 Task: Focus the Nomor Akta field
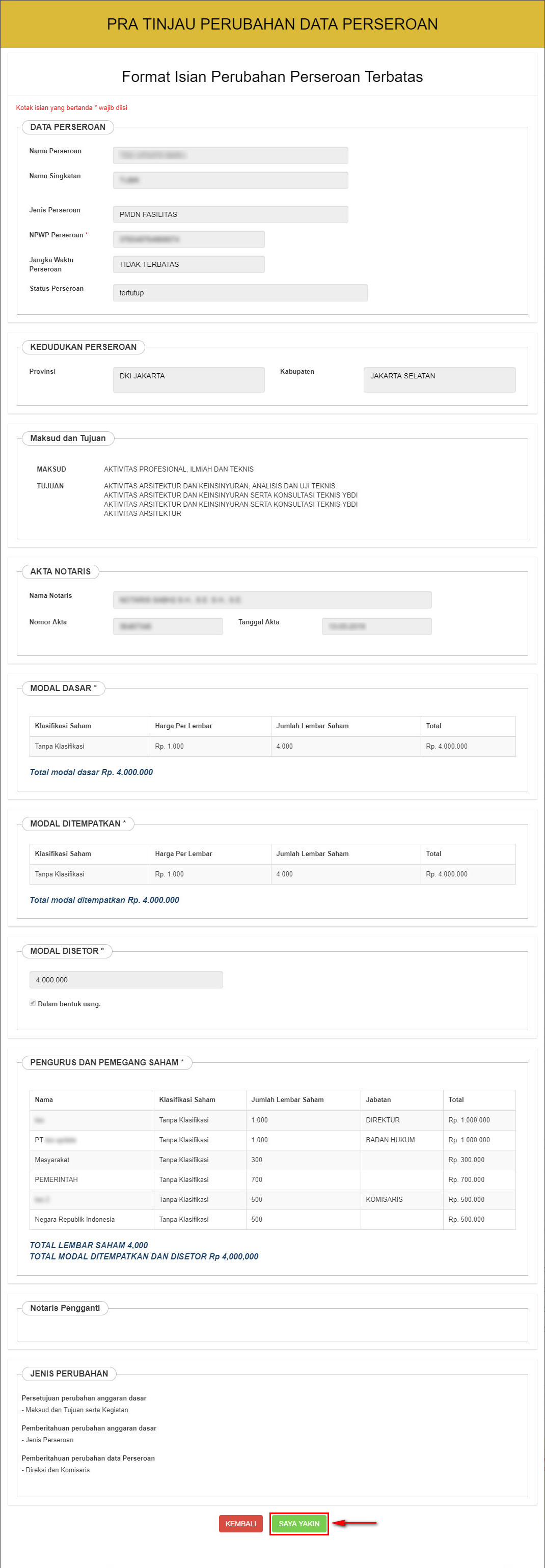(x=168, y=626)
